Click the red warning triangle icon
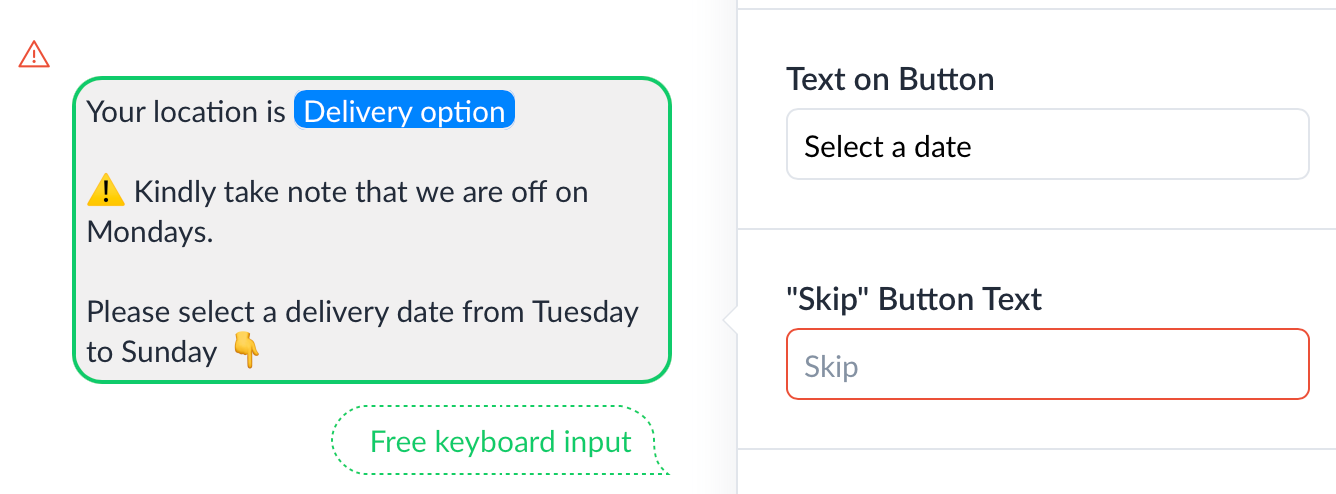Screen dimensions: 1336x494 coord(34,54)
